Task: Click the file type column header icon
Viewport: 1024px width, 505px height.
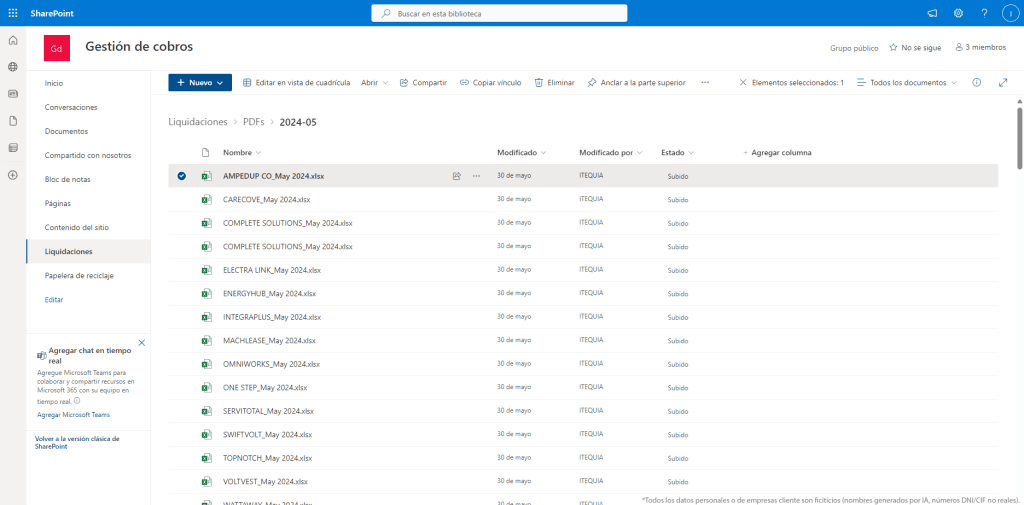Action: click(x=206, y=152)
